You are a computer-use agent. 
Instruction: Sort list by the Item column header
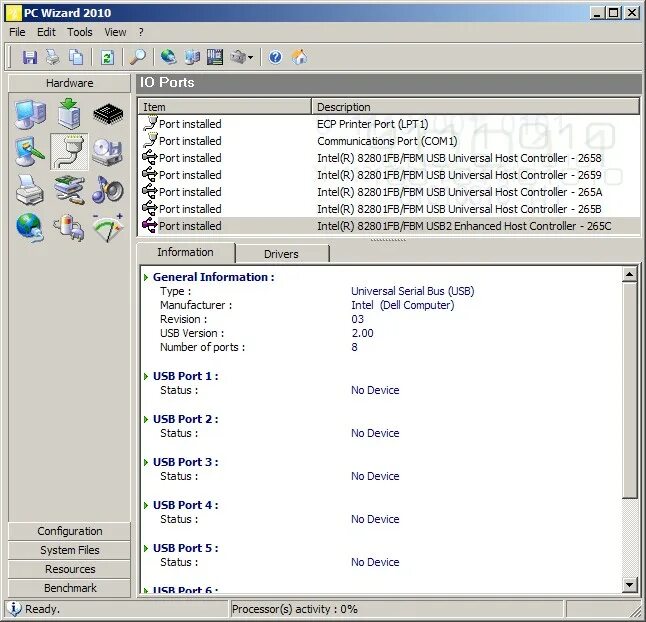coord(224,107)
